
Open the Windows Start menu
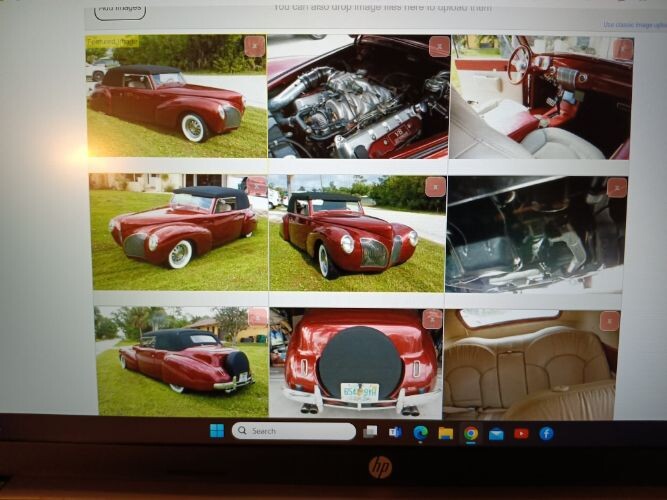[216, 431]
